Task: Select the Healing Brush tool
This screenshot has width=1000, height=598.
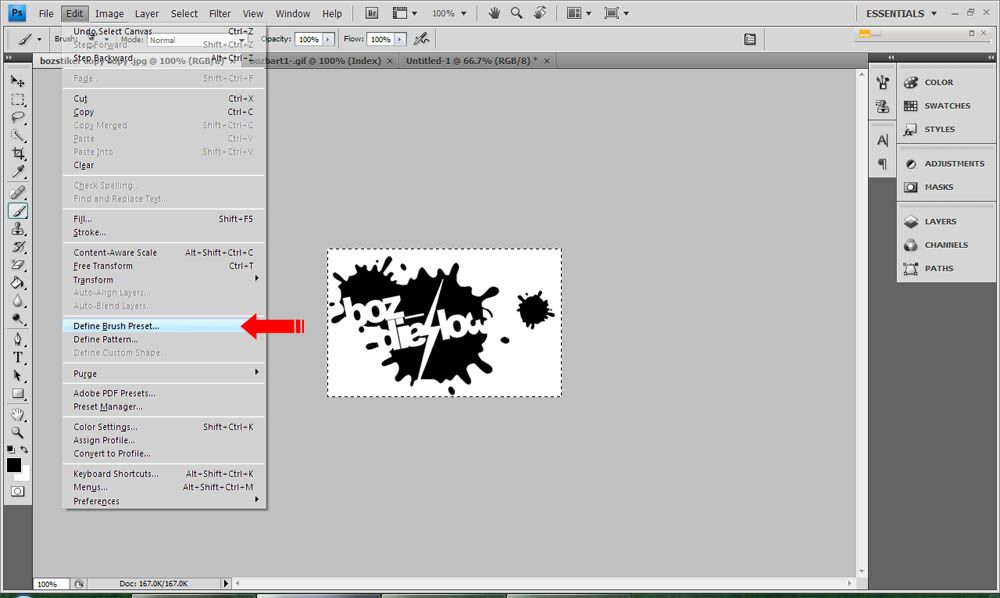Action: (x=17, y=193)
